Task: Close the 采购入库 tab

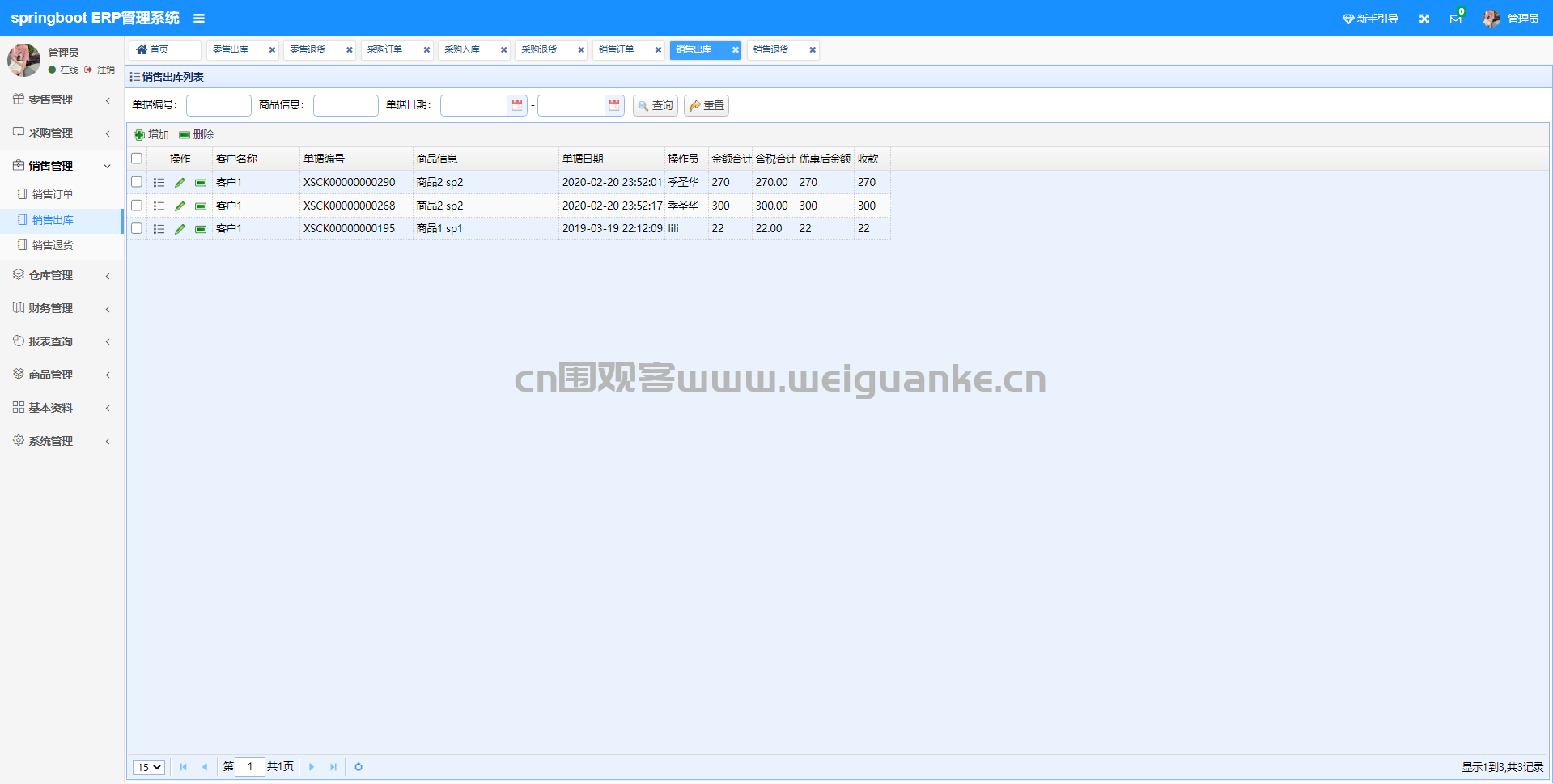Action: pos(503,50)
